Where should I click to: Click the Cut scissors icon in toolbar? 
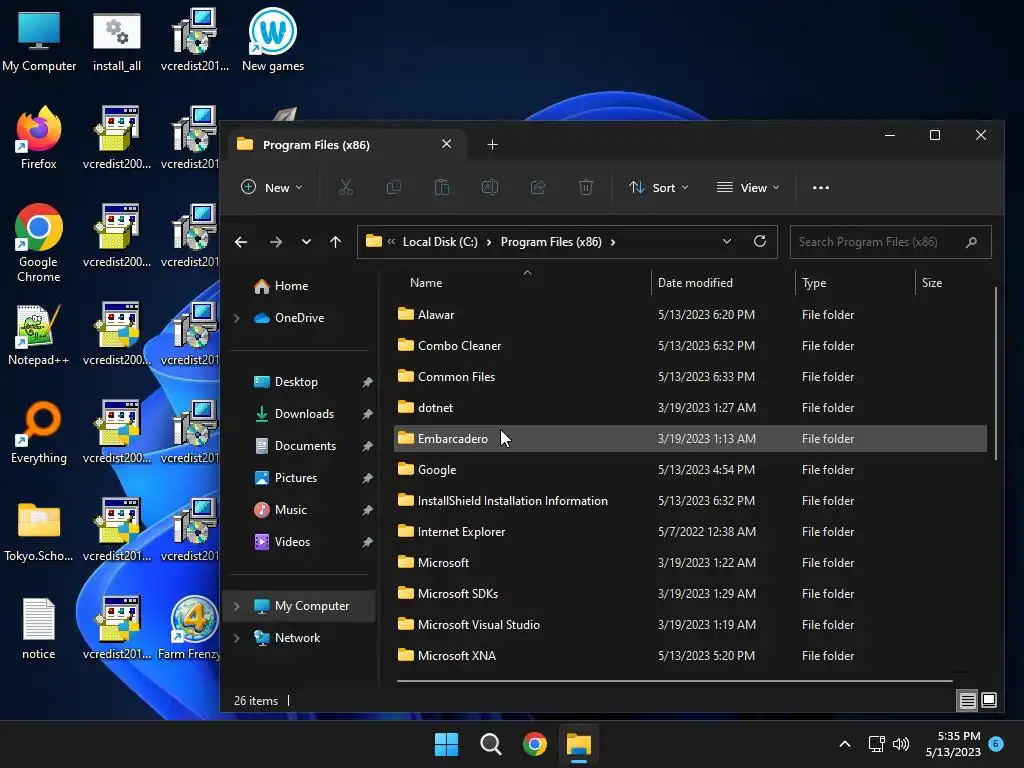click(345, 187)
